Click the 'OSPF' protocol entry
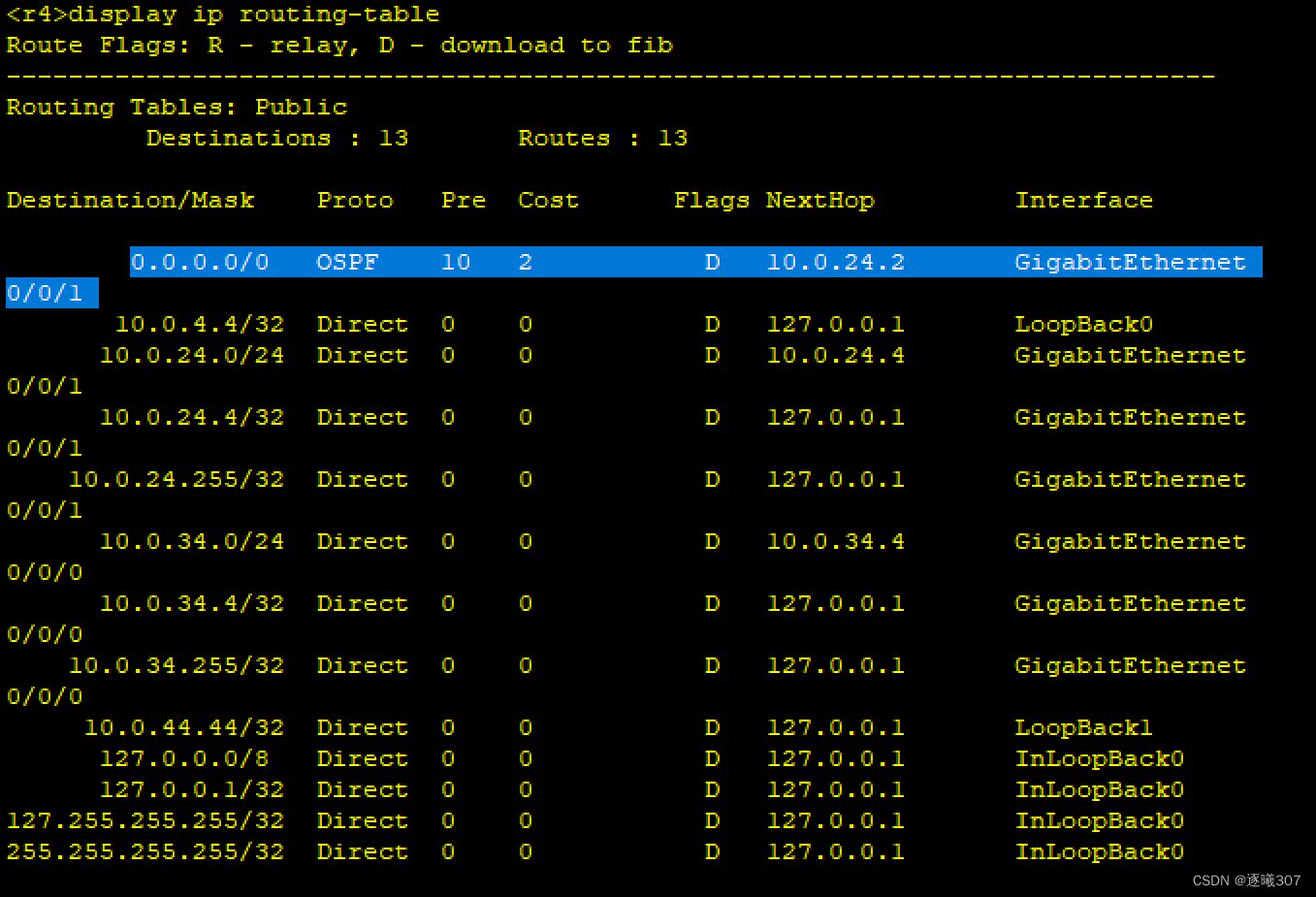Screen dimensions: 1316x897 347,263
